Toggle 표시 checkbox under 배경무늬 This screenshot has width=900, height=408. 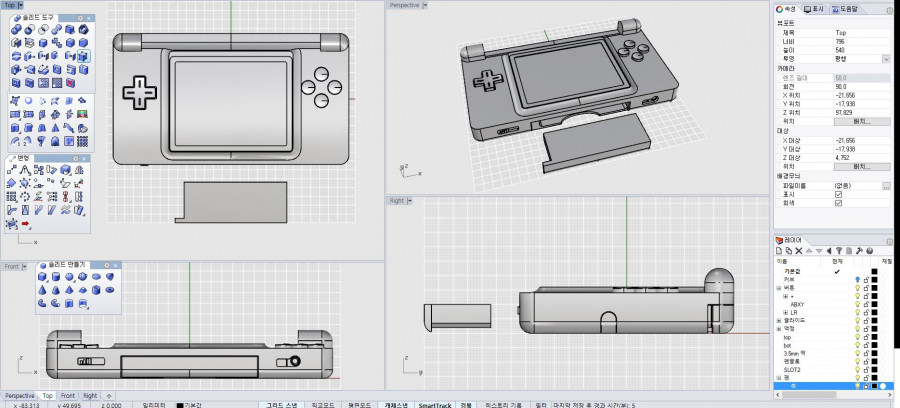tap(838, 195)
